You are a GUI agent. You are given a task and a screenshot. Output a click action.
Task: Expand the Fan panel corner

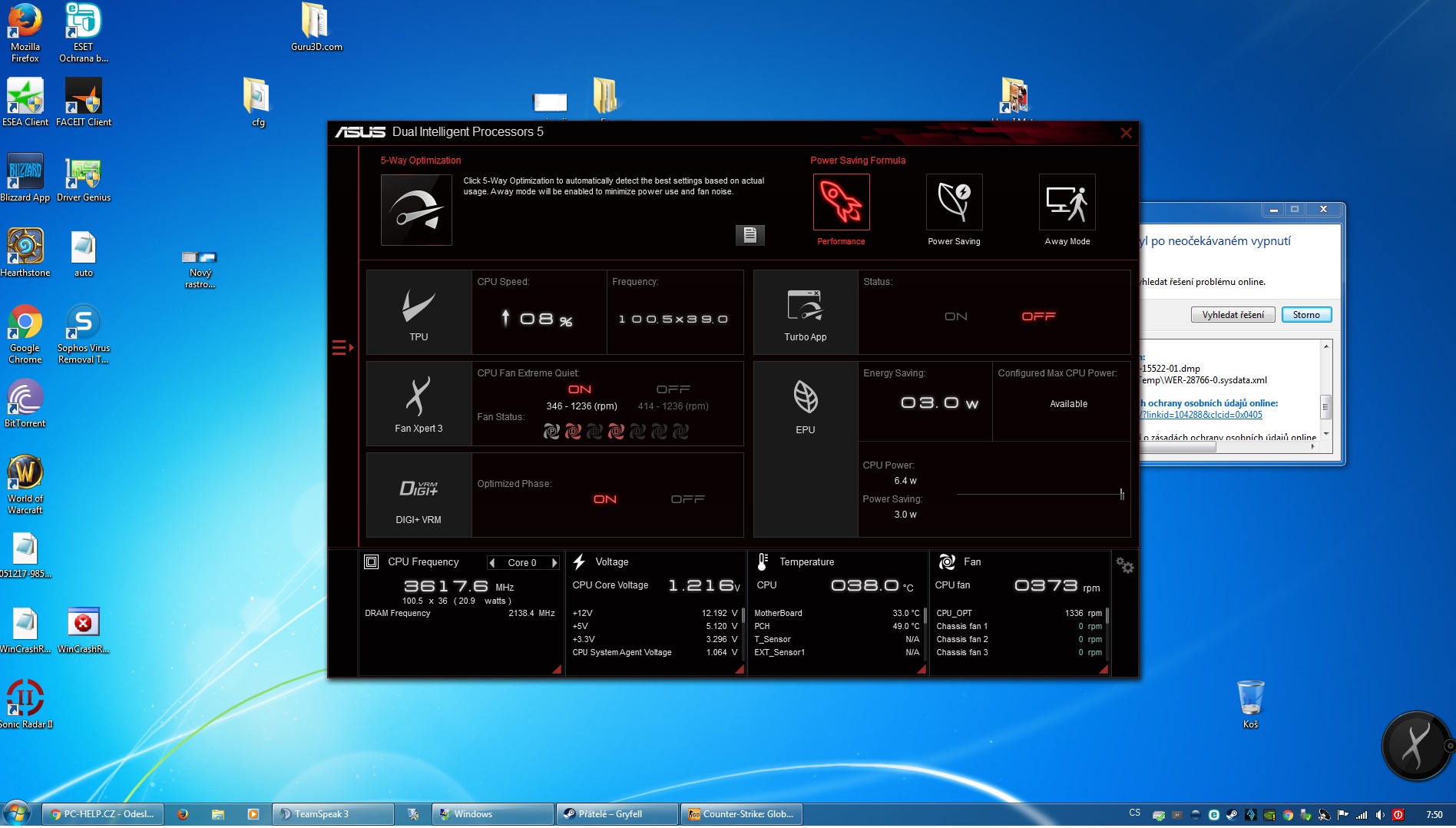coord(1104,670)
